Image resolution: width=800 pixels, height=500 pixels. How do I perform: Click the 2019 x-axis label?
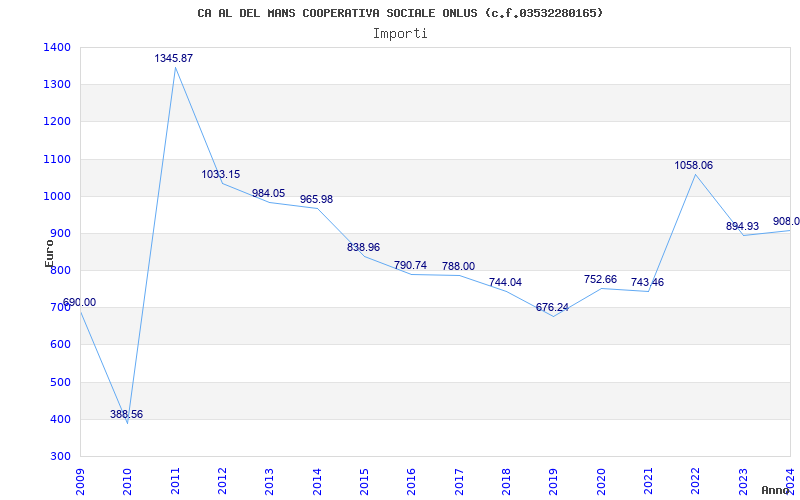pos(554,482)
